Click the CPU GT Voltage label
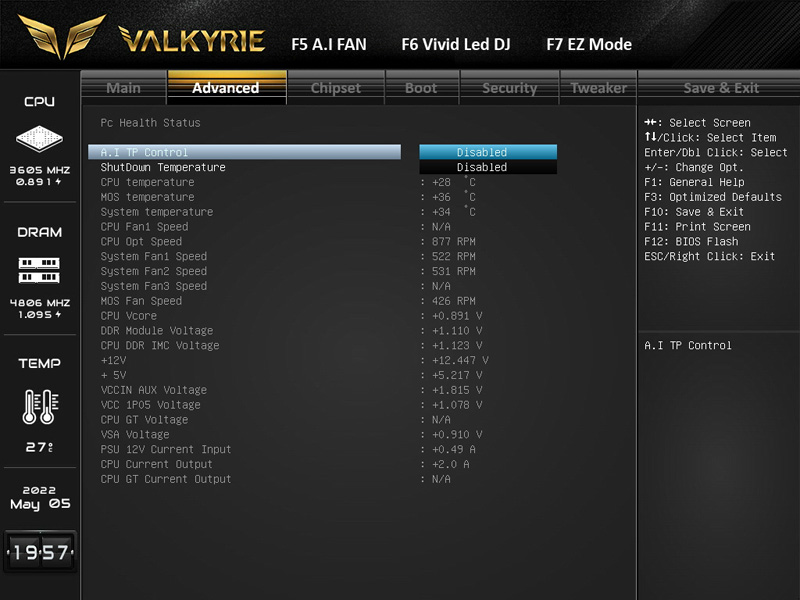This screenshot has height=600, width=800. point(144,419)
